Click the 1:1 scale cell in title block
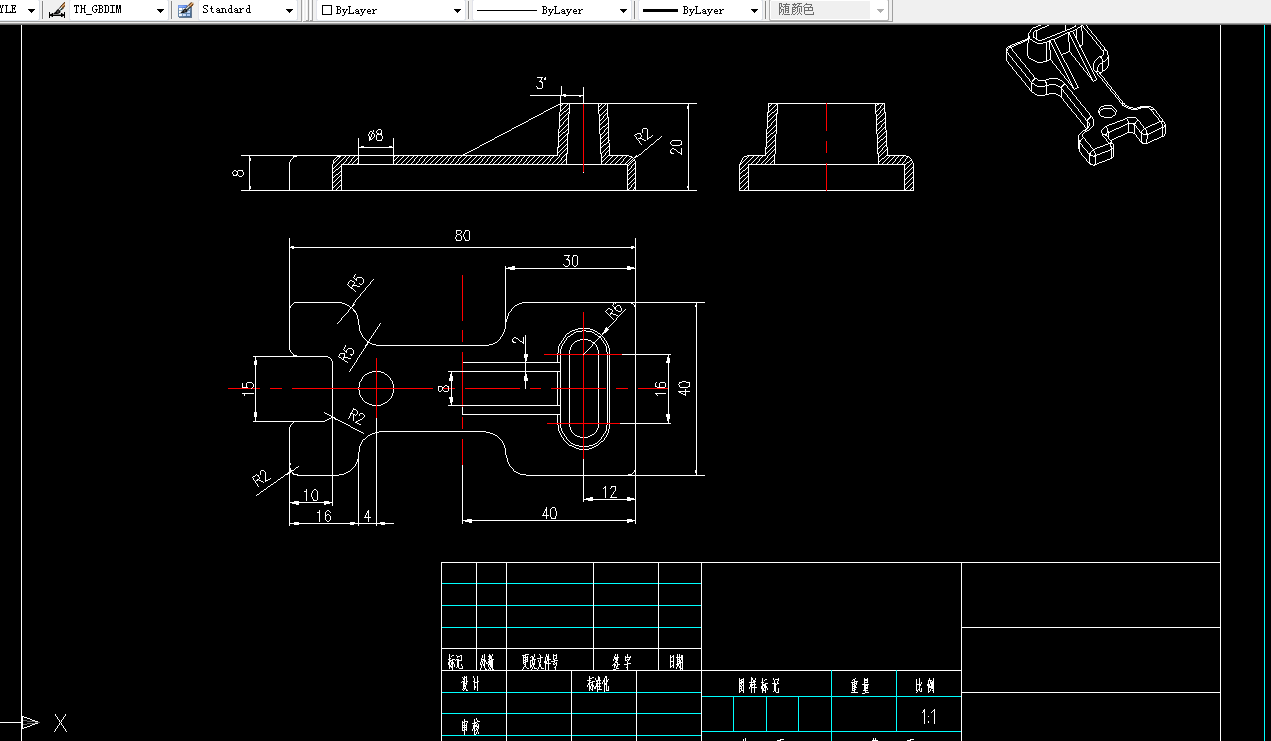The image size is (1271, 741). (x=928, y=717)
